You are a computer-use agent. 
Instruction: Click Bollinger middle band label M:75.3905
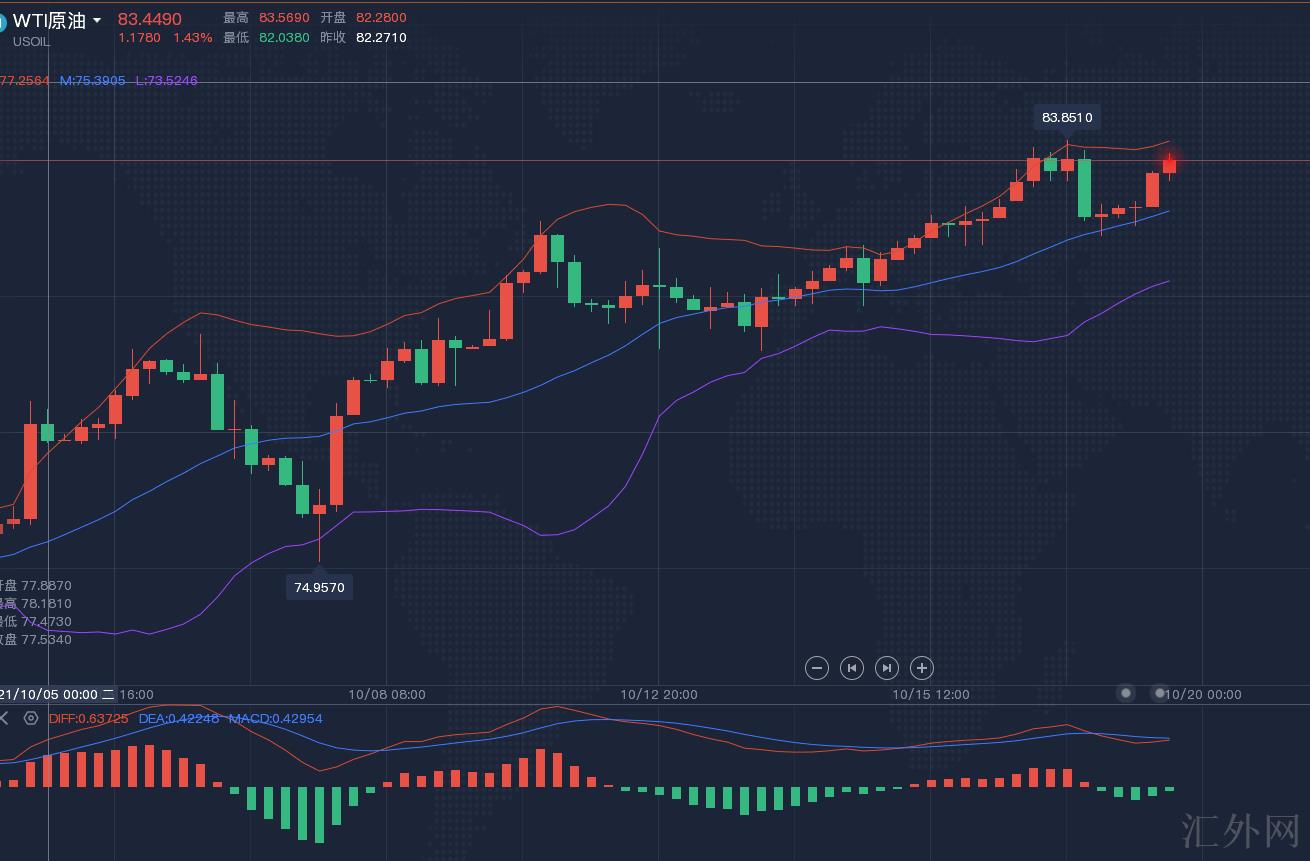coord(93,80)
